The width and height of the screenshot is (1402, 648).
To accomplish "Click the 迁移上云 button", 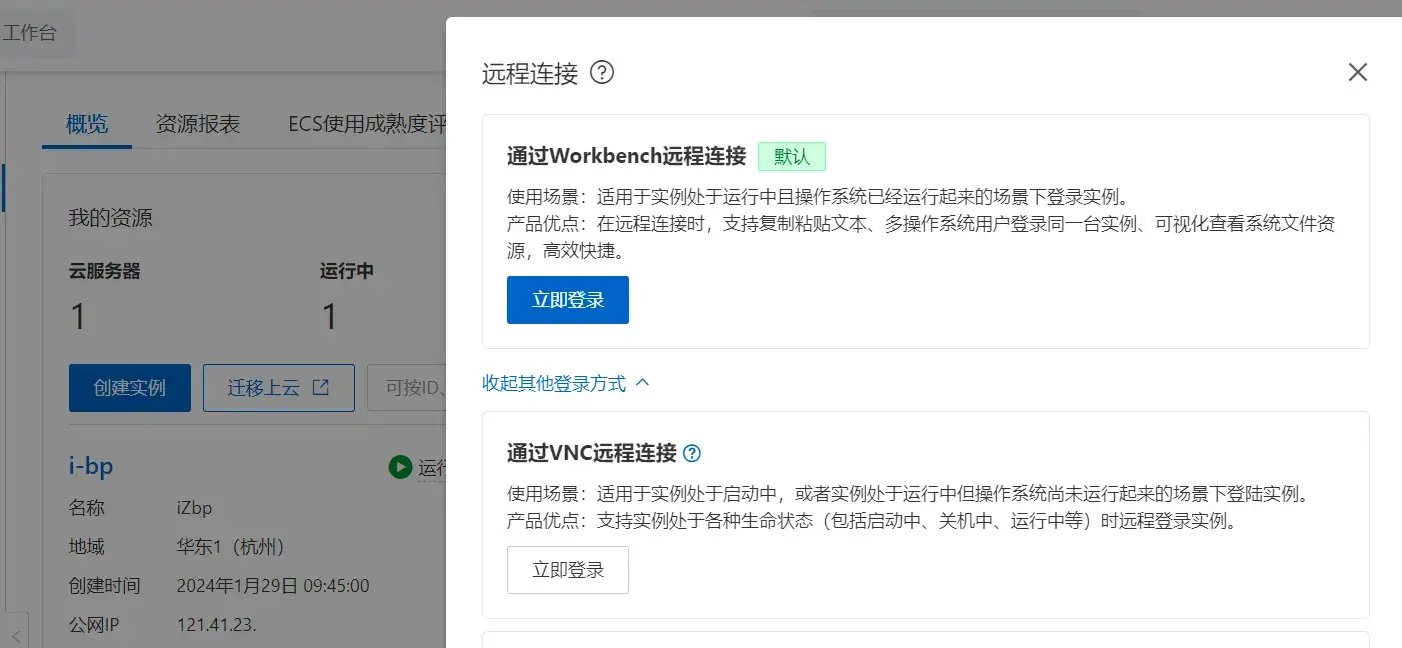I will [279, 388].
